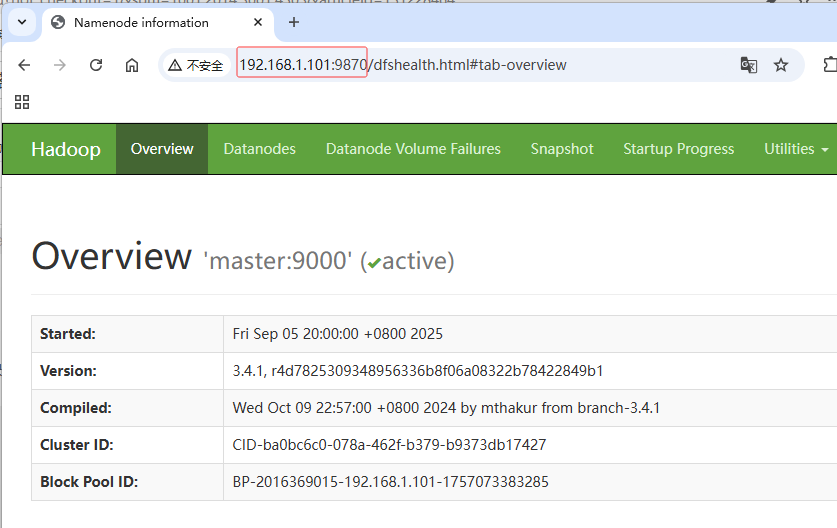The height and width of the screenshot is (528, 837).
Task: Click the 'master:9000' heading text
Action: (278, 261)
